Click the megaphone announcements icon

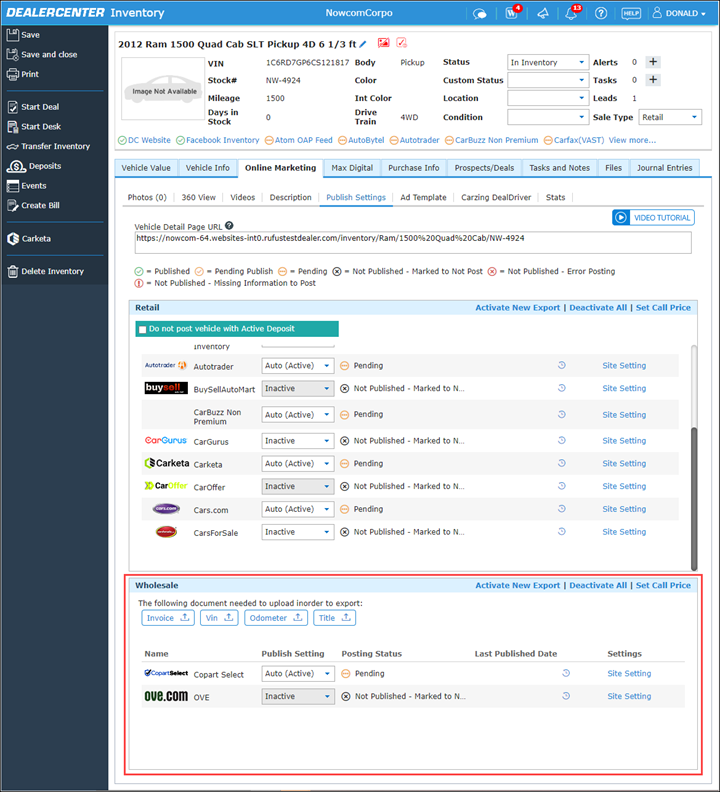point(543,14)
